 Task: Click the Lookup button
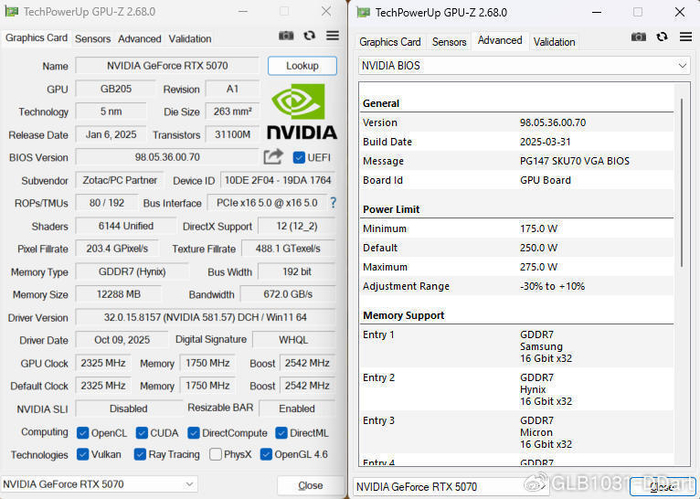302,66
